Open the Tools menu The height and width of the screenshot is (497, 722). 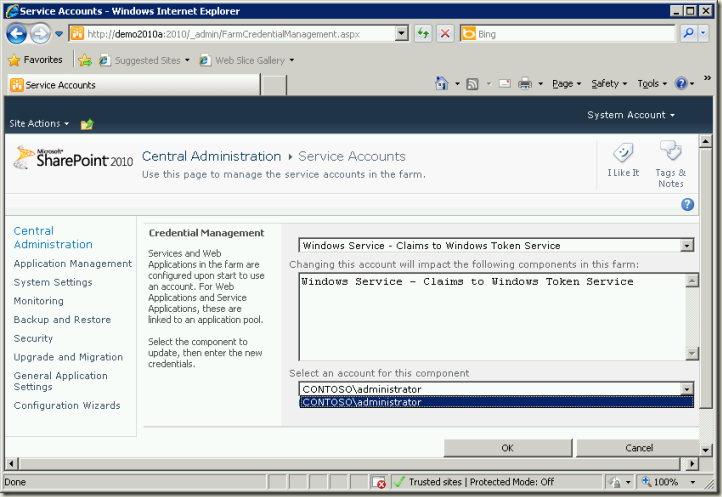point(652,83)
